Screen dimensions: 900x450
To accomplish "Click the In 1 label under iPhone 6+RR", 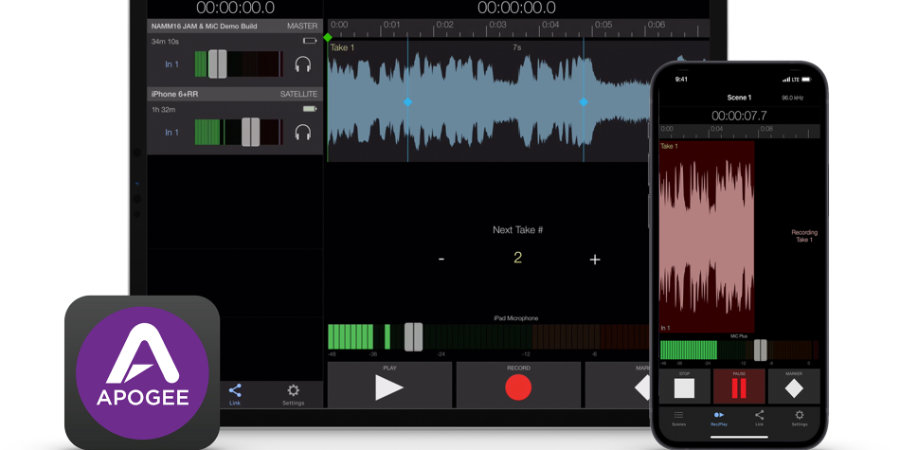I will [x=172, y=133].
